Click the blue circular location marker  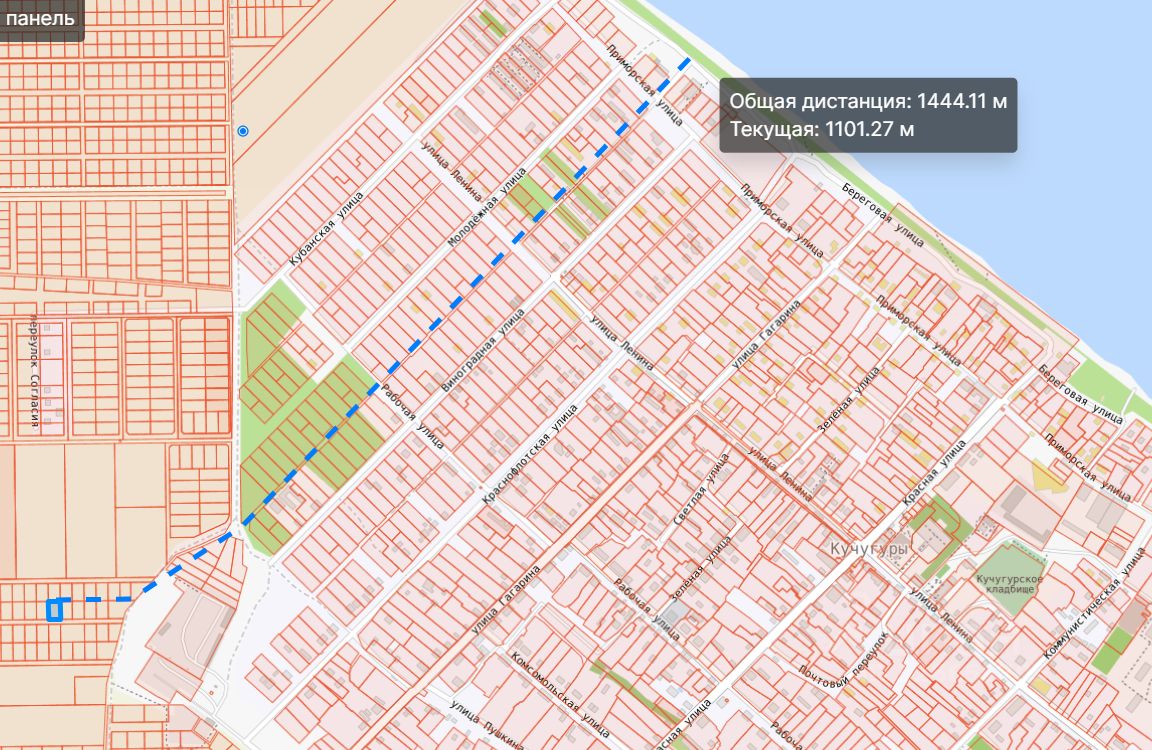[x=242, y=131]
